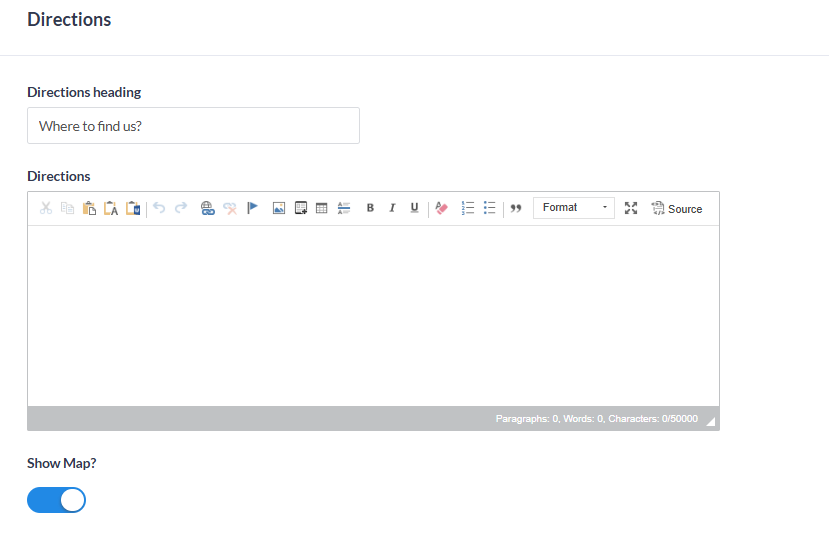829x540 pixels.
Task: Click Paste from Word icon
Action: 133,208
